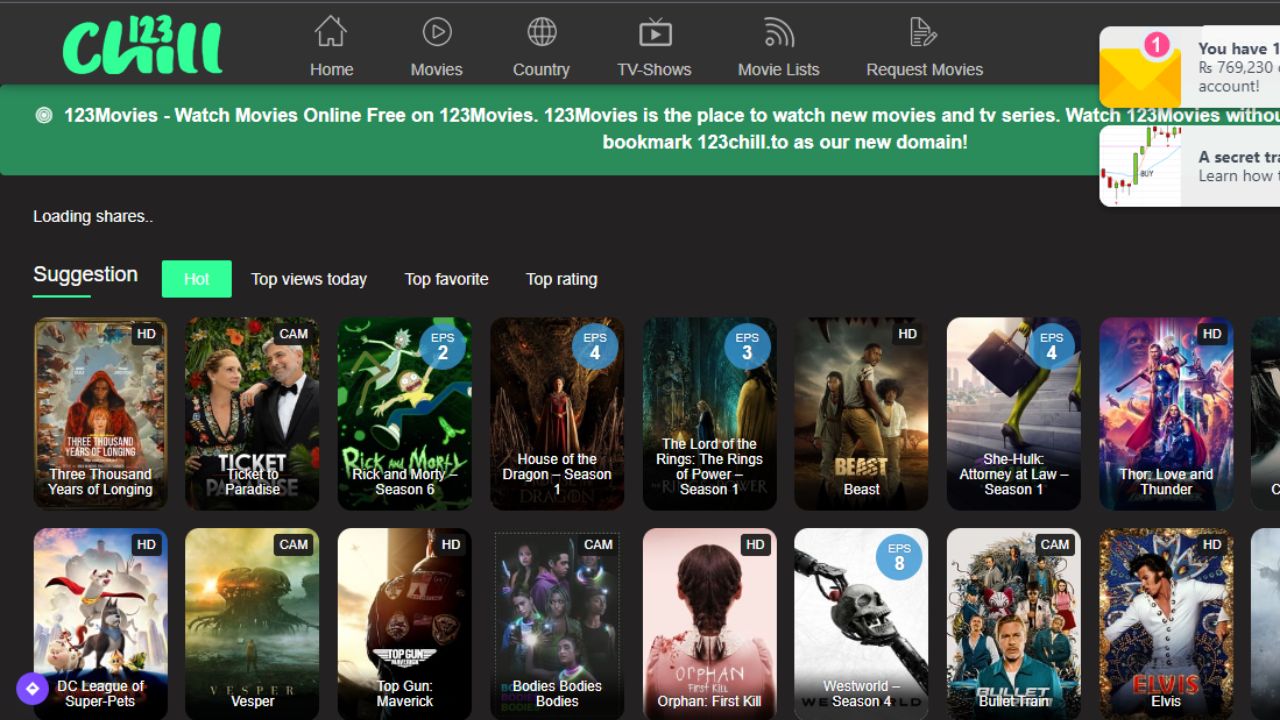Switch to Top rating tab
1280x720 pixels.
click(x=562, y=279)
